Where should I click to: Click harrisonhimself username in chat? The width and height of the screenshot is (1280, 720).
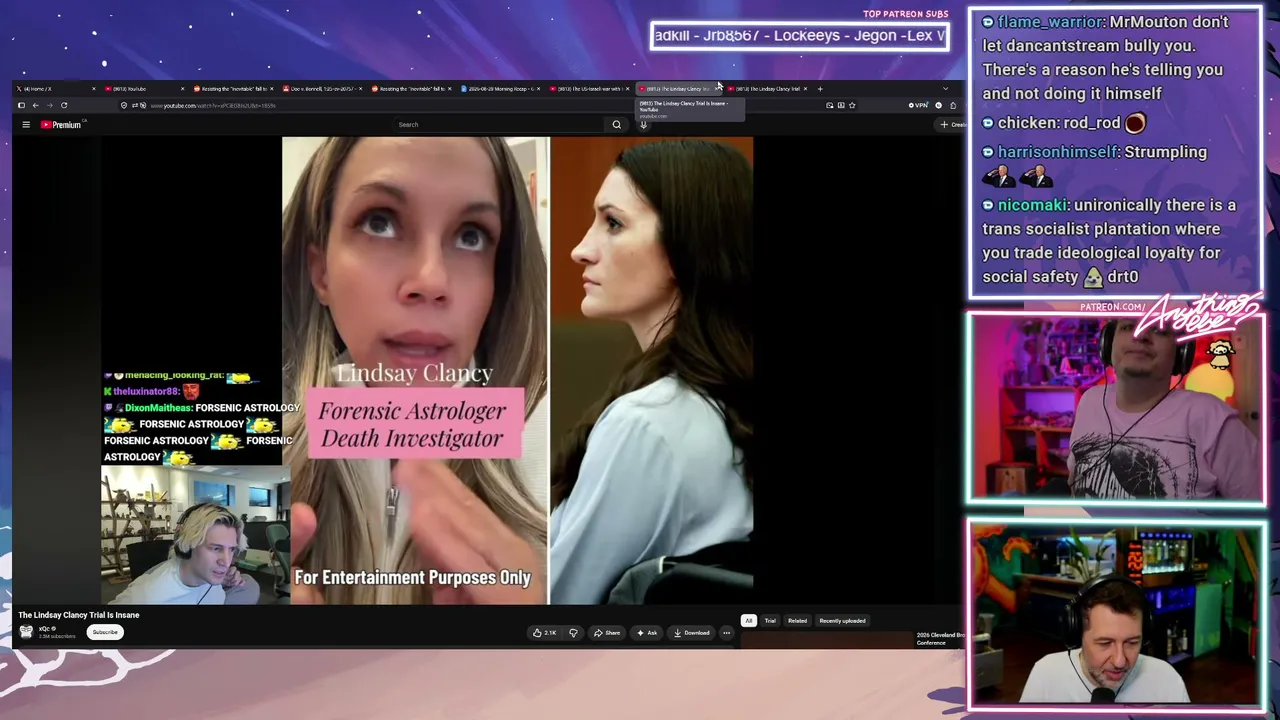pyautogui.click(x=1057, y=152)
